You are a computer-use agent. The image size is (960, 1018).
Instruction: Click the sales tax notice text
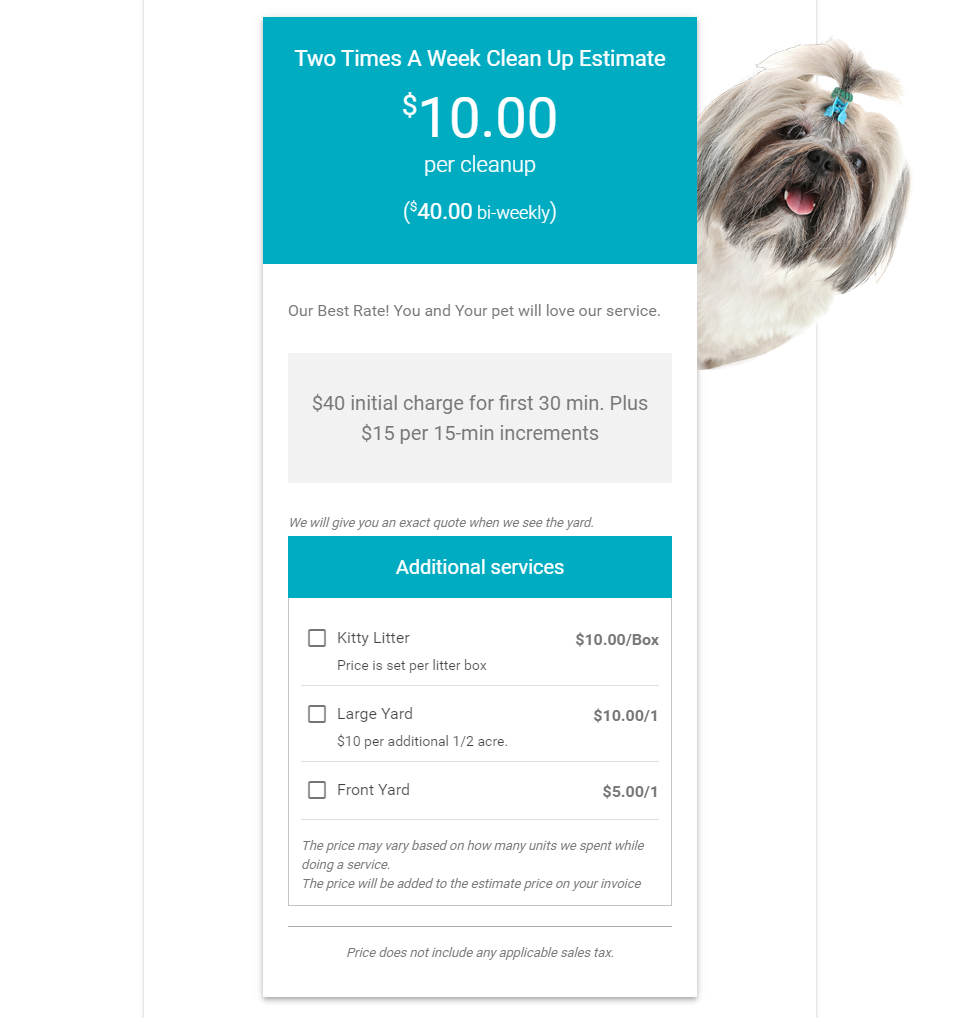tap(480, 953)
